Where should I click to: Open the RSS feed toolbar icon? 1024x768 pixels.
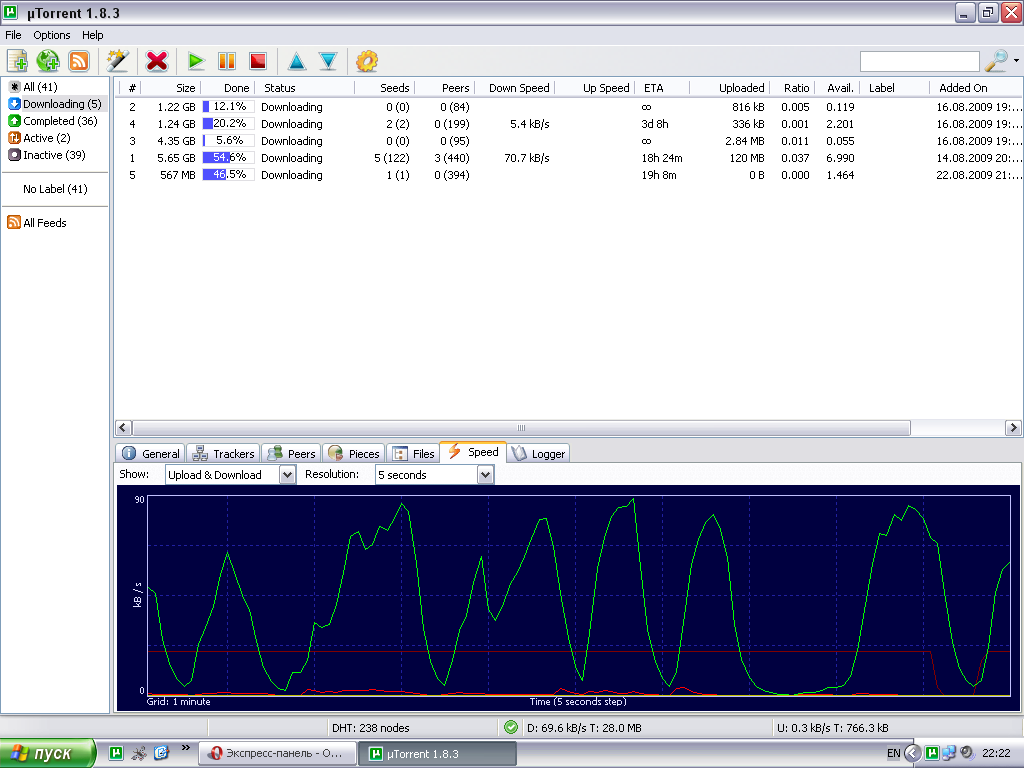click(78, 61)
